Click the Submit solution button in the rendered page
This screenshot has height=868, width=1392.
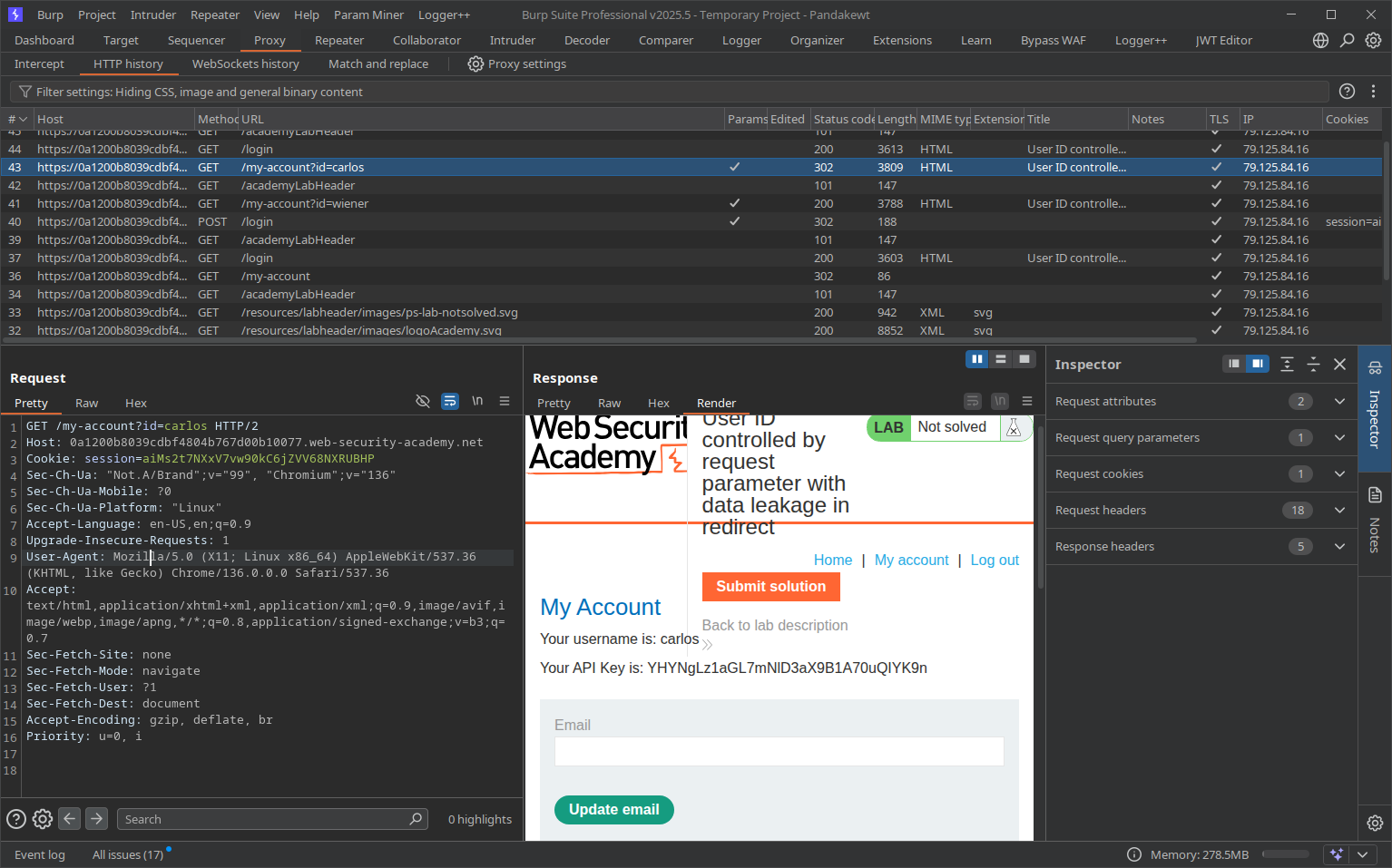[770, 587]
